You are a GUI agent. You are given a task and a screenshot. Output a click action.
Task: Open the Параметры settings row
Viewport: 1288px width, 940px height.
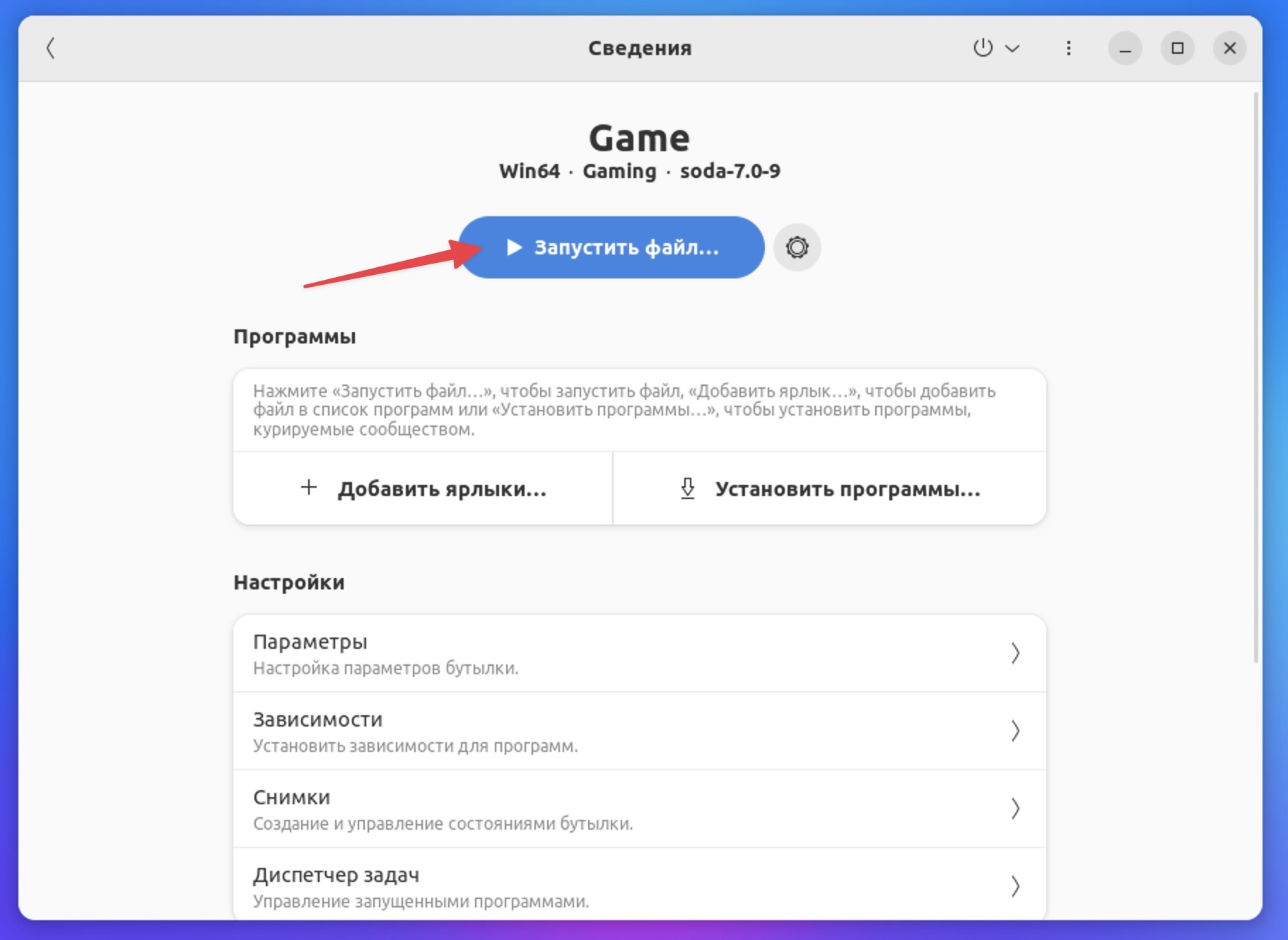640,654
